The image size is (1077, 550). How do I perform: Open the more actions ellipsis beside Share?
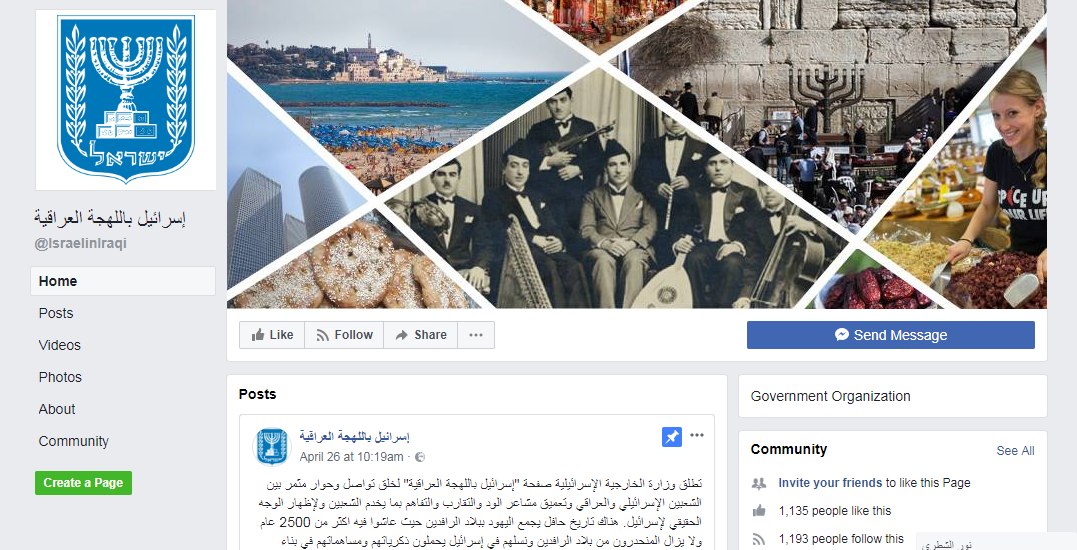476,335
